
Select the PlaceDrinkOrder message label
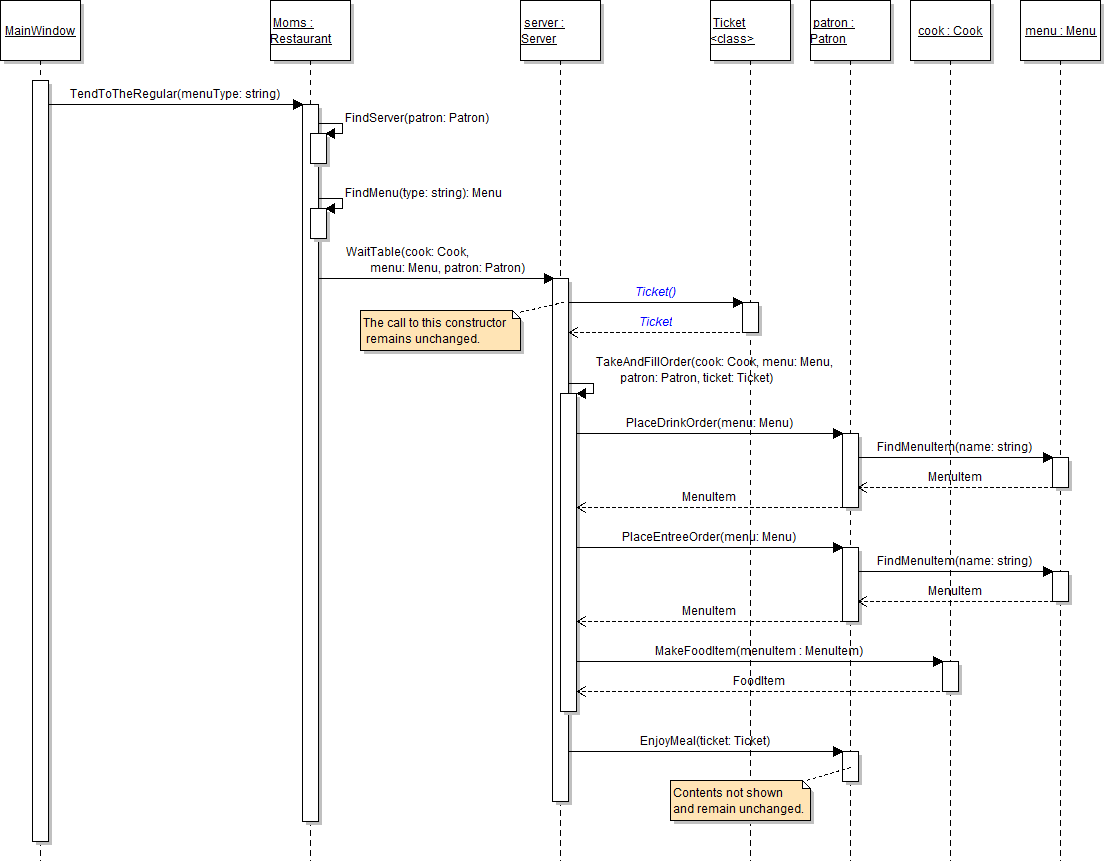coord(709,423)
